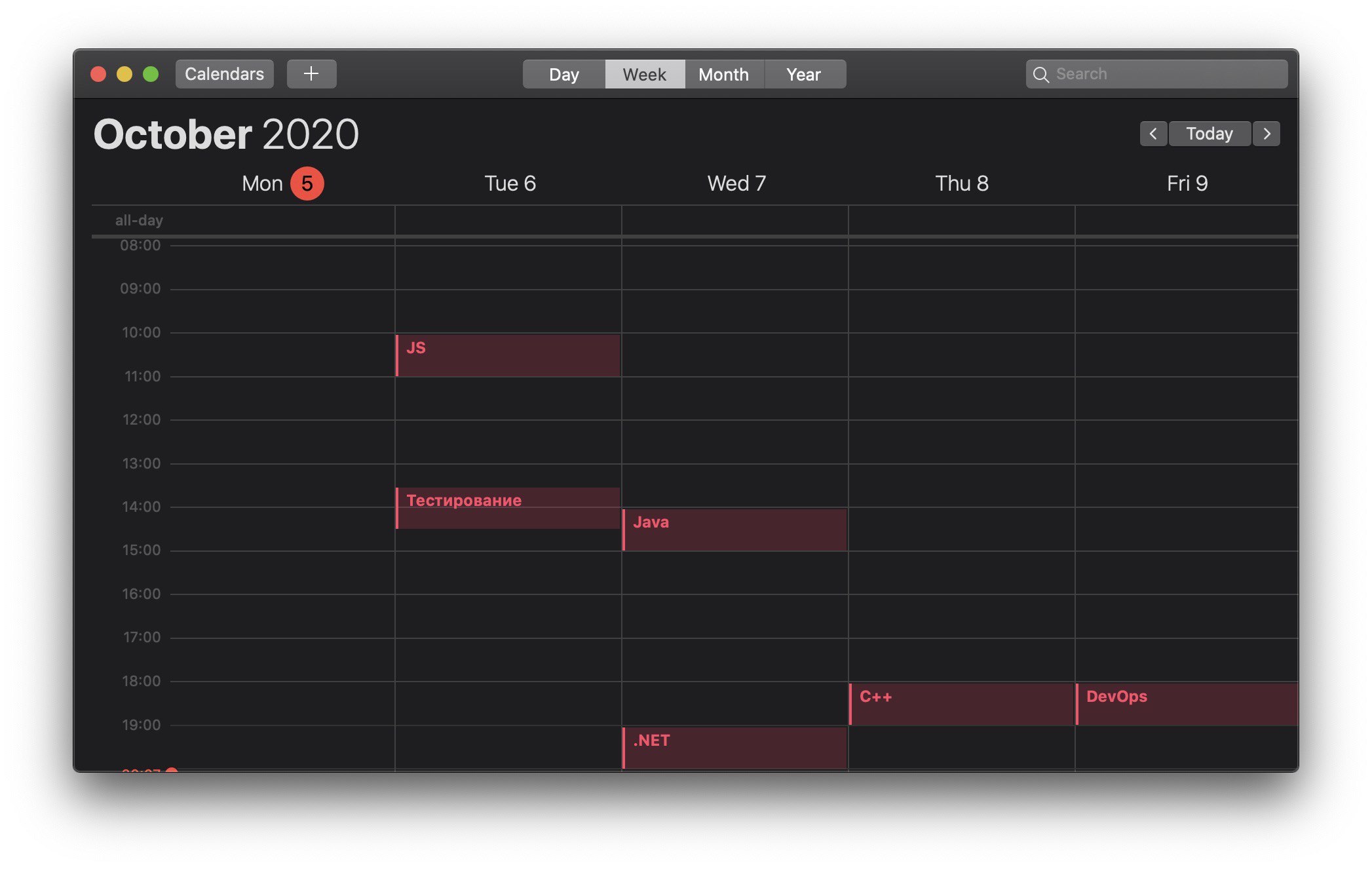Click the Wed 7 day header
1372x869 pixels.
[x=736, y=183]
